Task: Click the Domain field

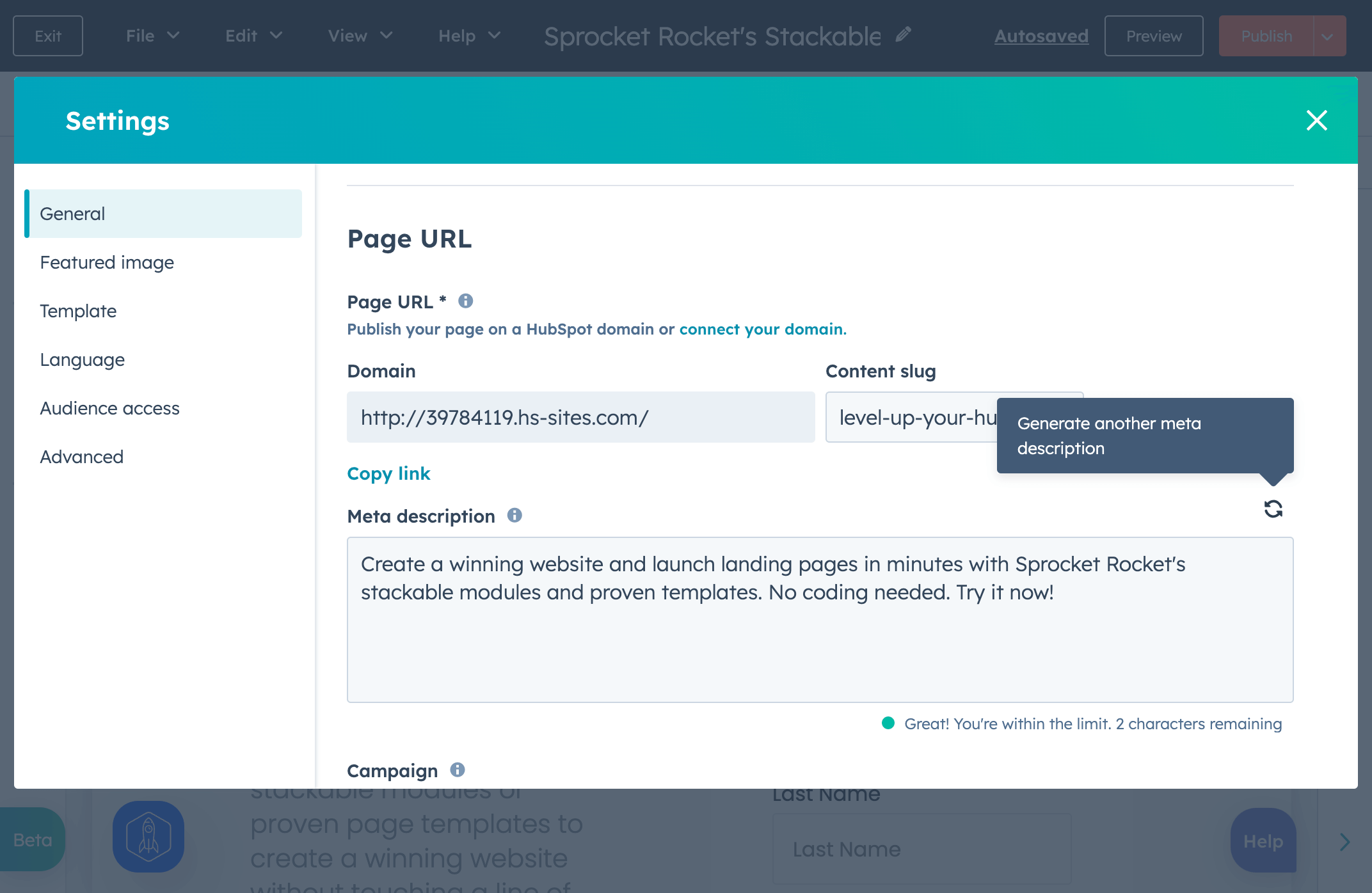Action: [x=581, y=417]
